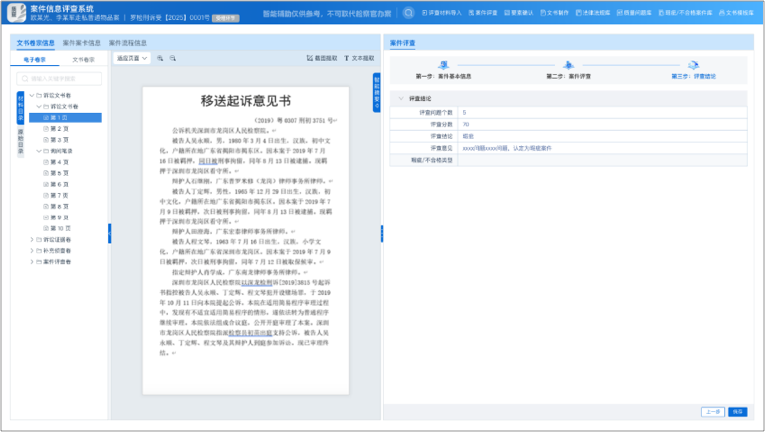Click step label 第三步：评查结论
The image size is (765, 432).
(x=693, y=77)
